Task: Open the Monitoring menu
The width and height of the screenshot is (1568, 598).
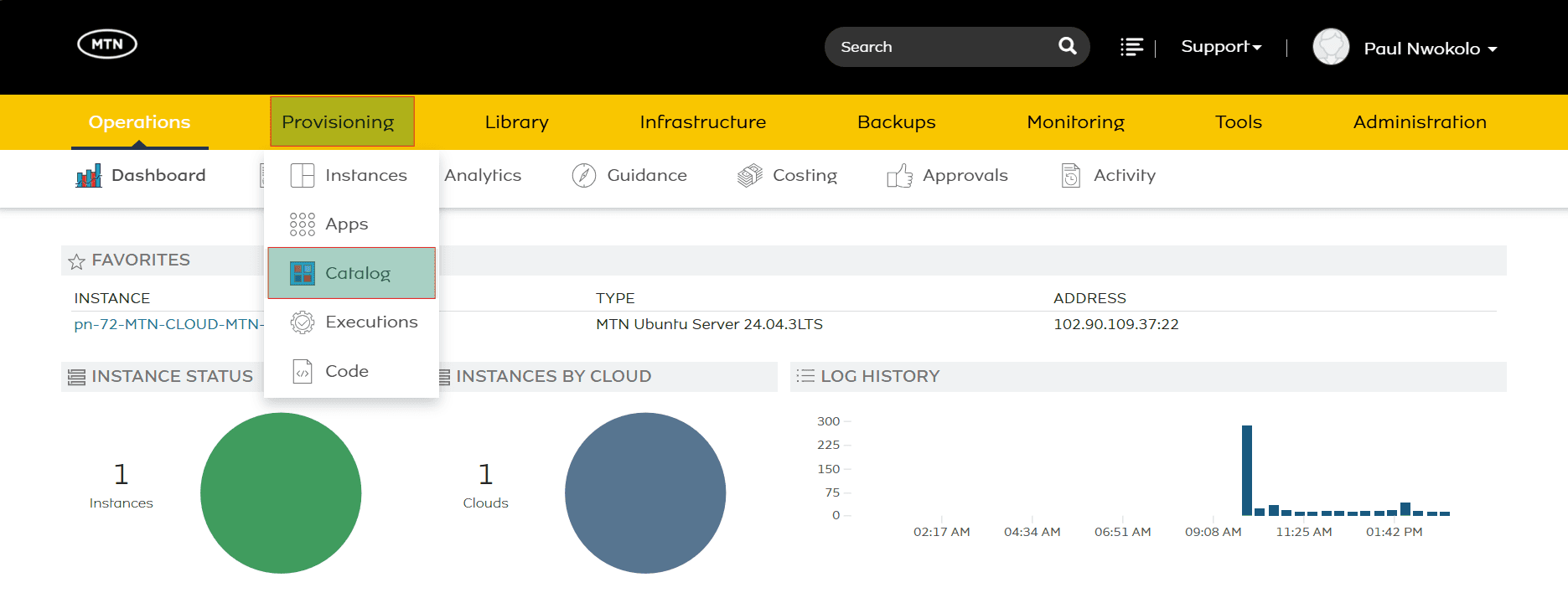Action: click(x=1076, y=122)
